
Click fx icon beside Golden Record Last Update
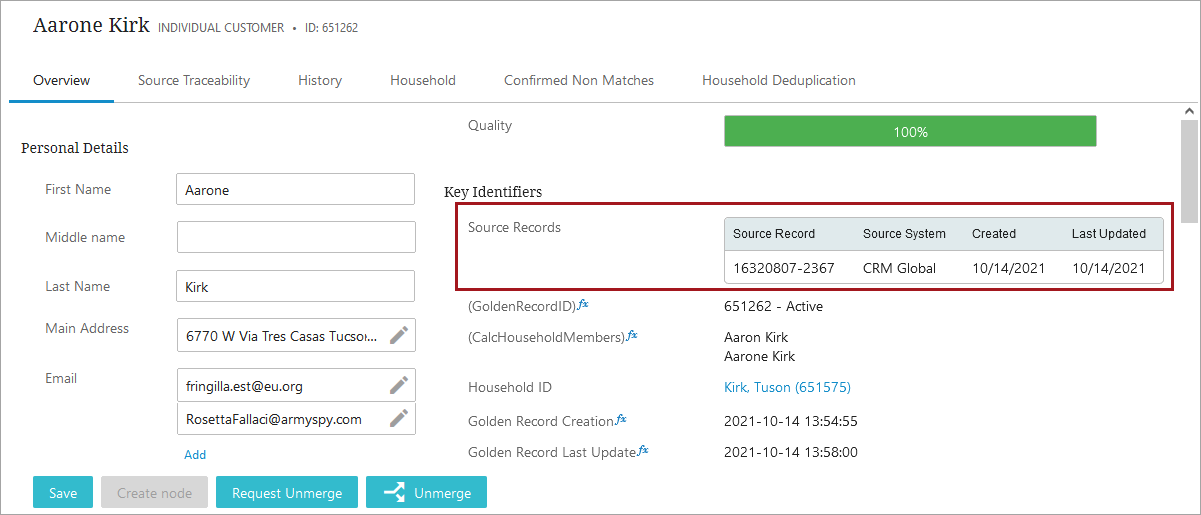[x=643, y=451]
